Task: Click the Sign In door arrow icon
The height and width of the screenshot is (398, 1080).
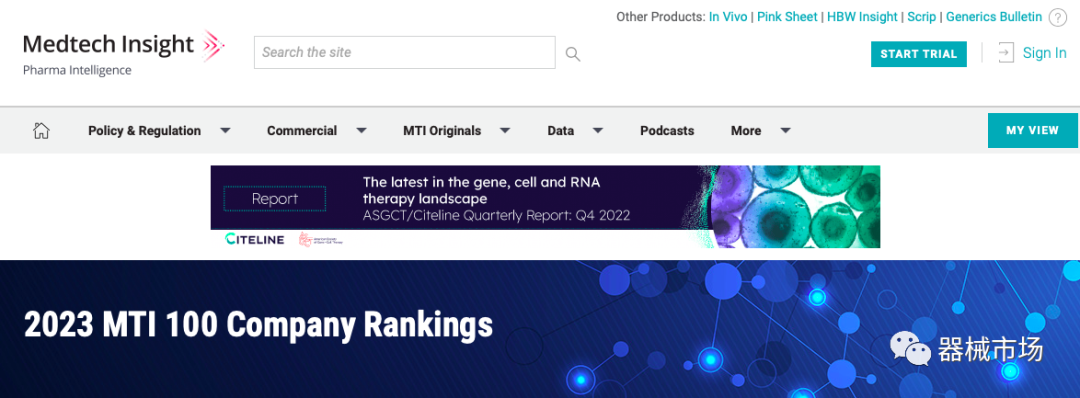Action: (1006, 53)
